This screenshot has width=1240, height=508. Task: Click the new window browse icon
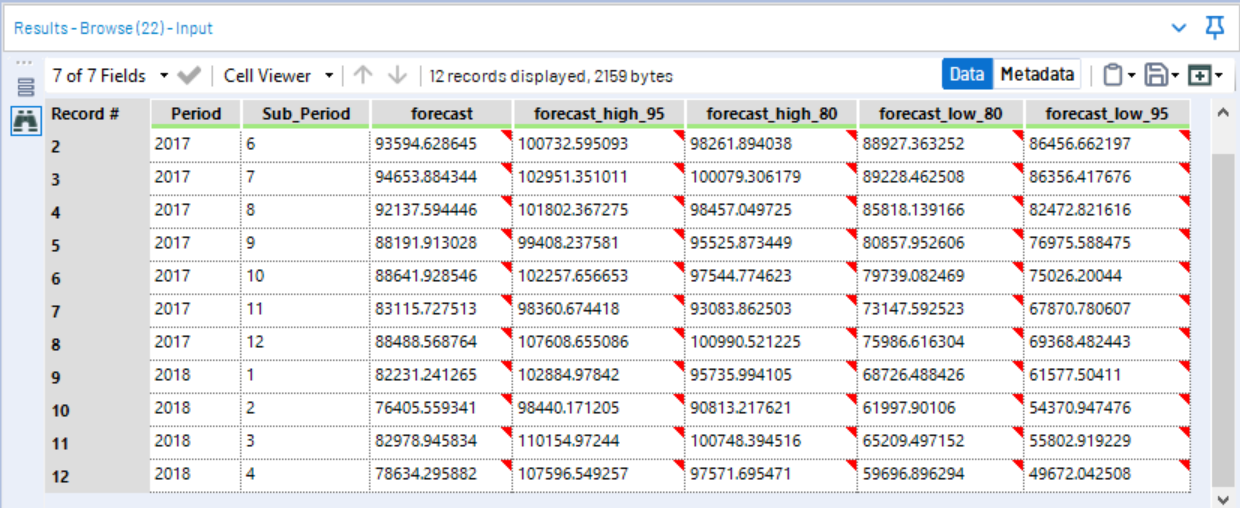[x=1198, y=75]
